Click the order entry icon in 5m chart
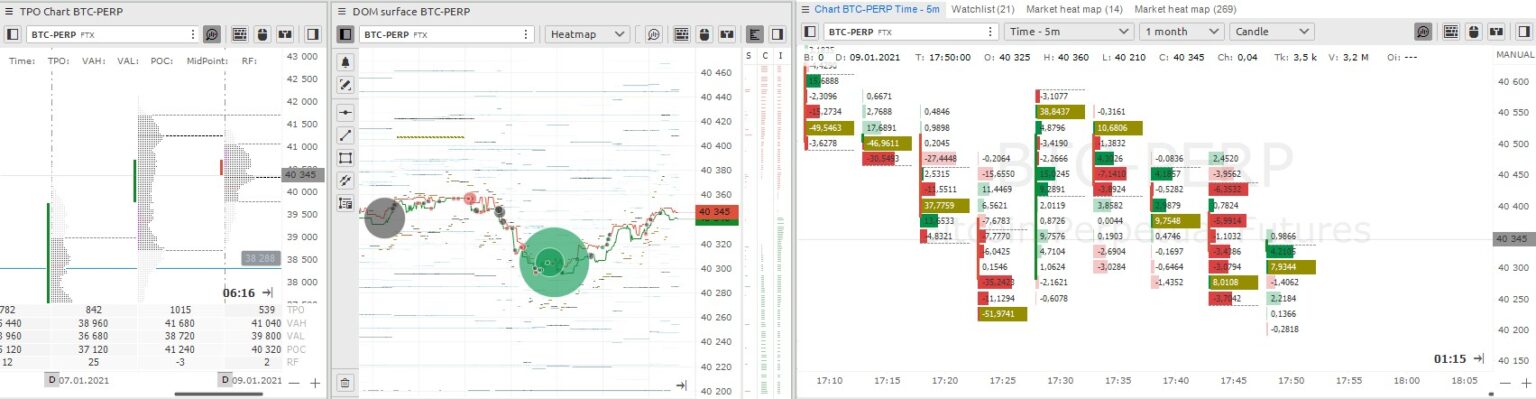This screenshot has width=1536, height=399. 1496,31
